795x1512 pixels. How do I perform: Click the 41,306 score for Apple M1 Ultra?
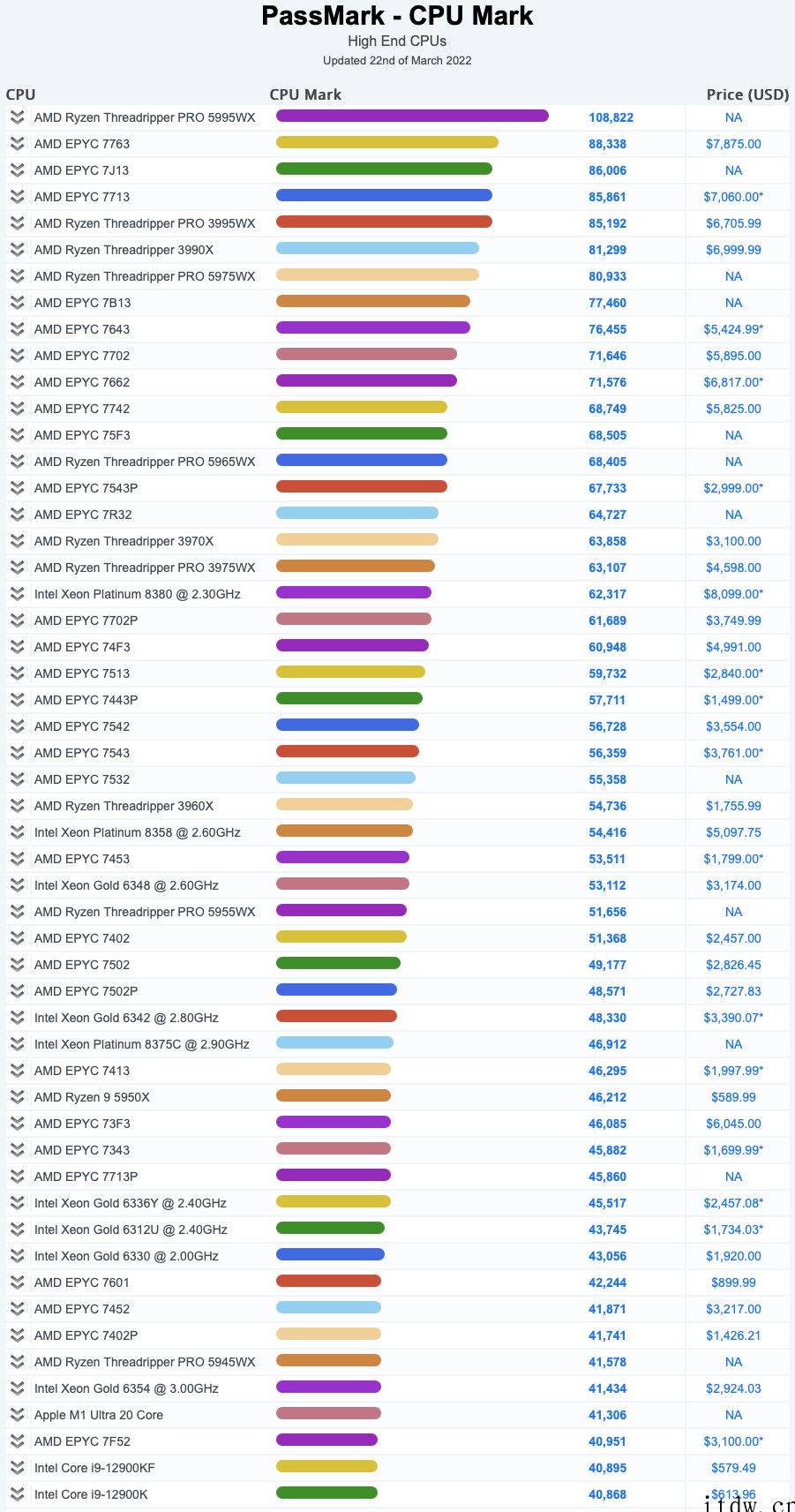pyautogui.click(x=608, y=1415)
